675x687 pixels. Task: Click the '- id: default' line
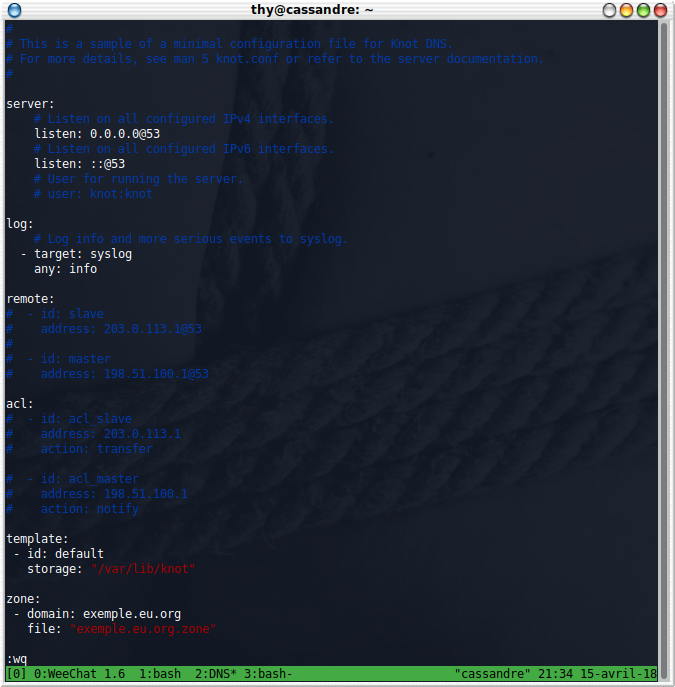59,554
